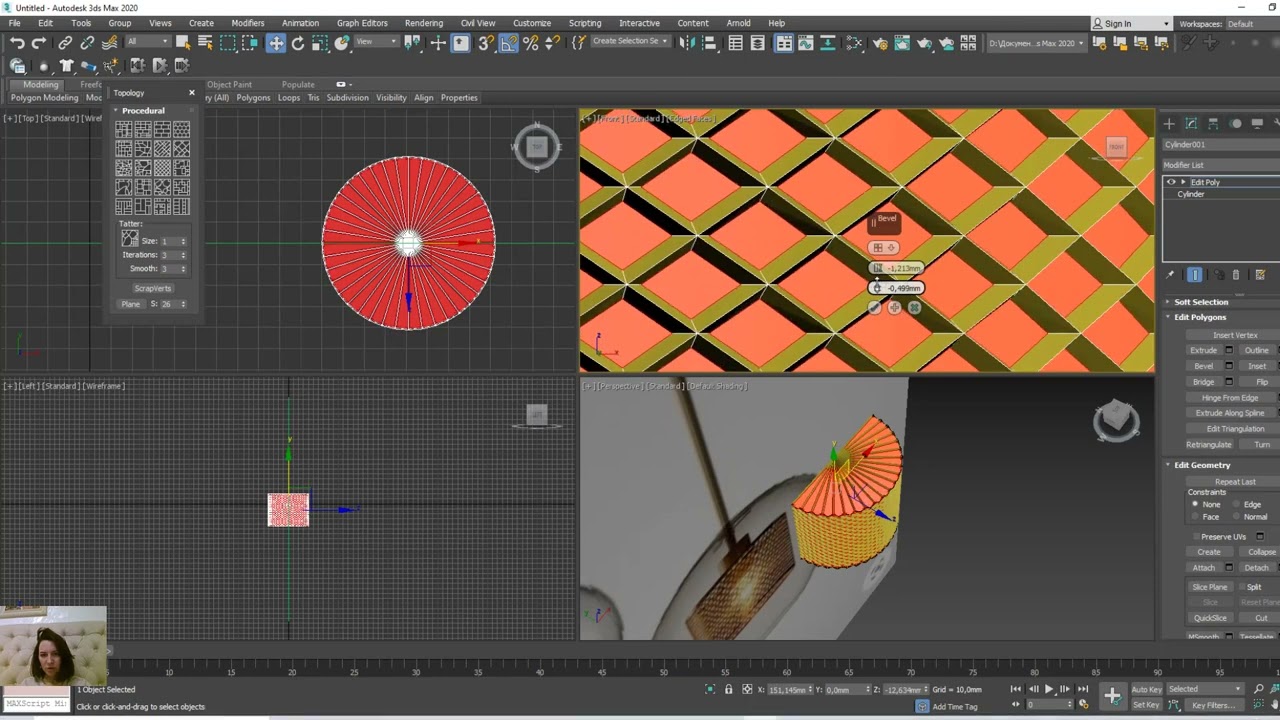
Task: Toggle visibility eye of Edit Poly modifier
Action: (x=1171, y=182)
